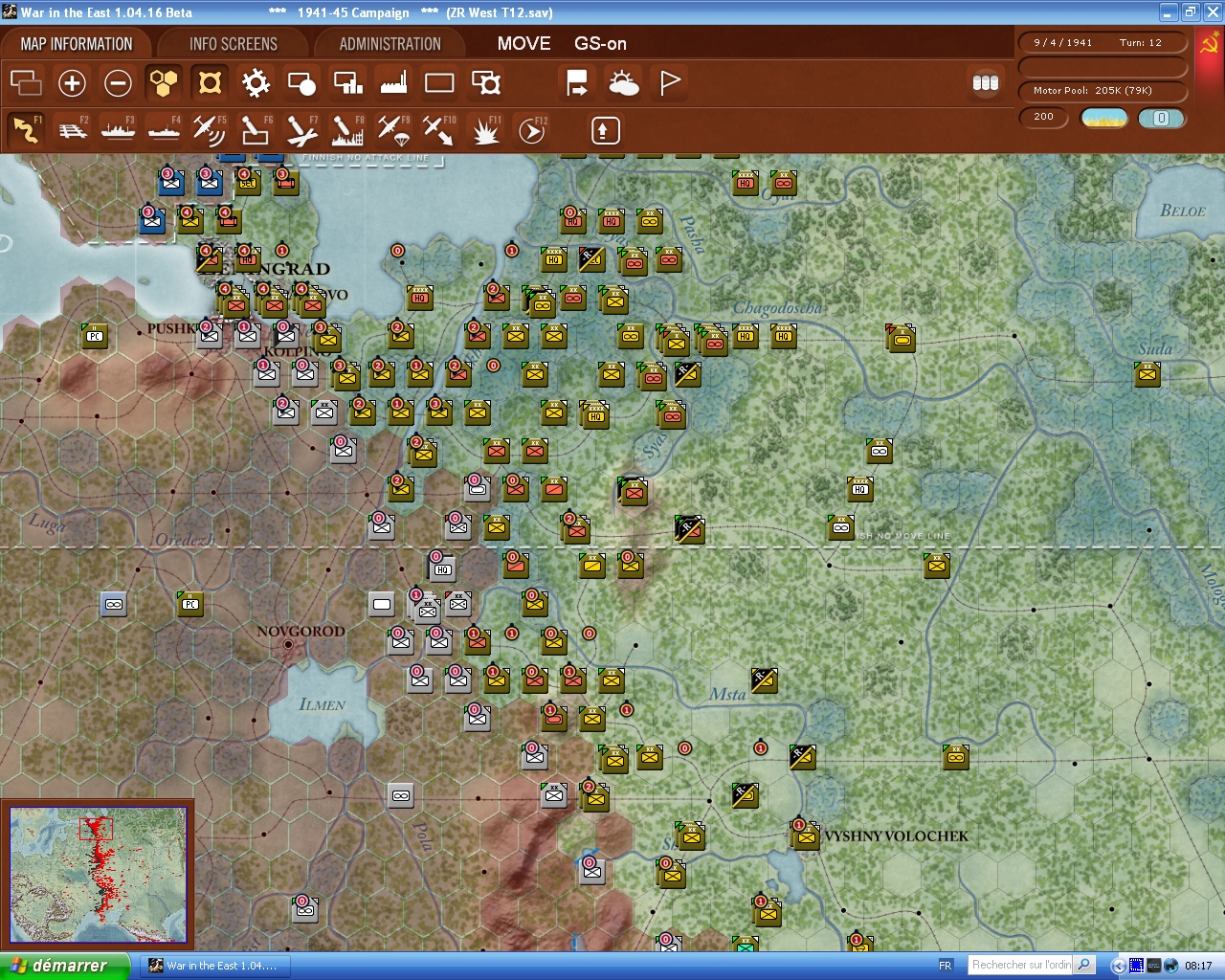The image size is (1225, 980).
Task: Click the PC unit west of Pushkin
Action: (x=94, y=335)
